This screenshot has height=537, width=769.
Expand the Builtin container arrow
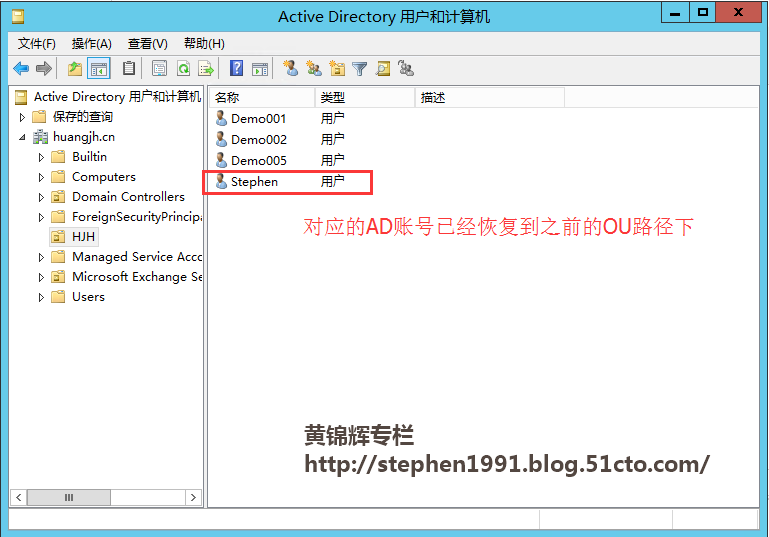[41, 157]
